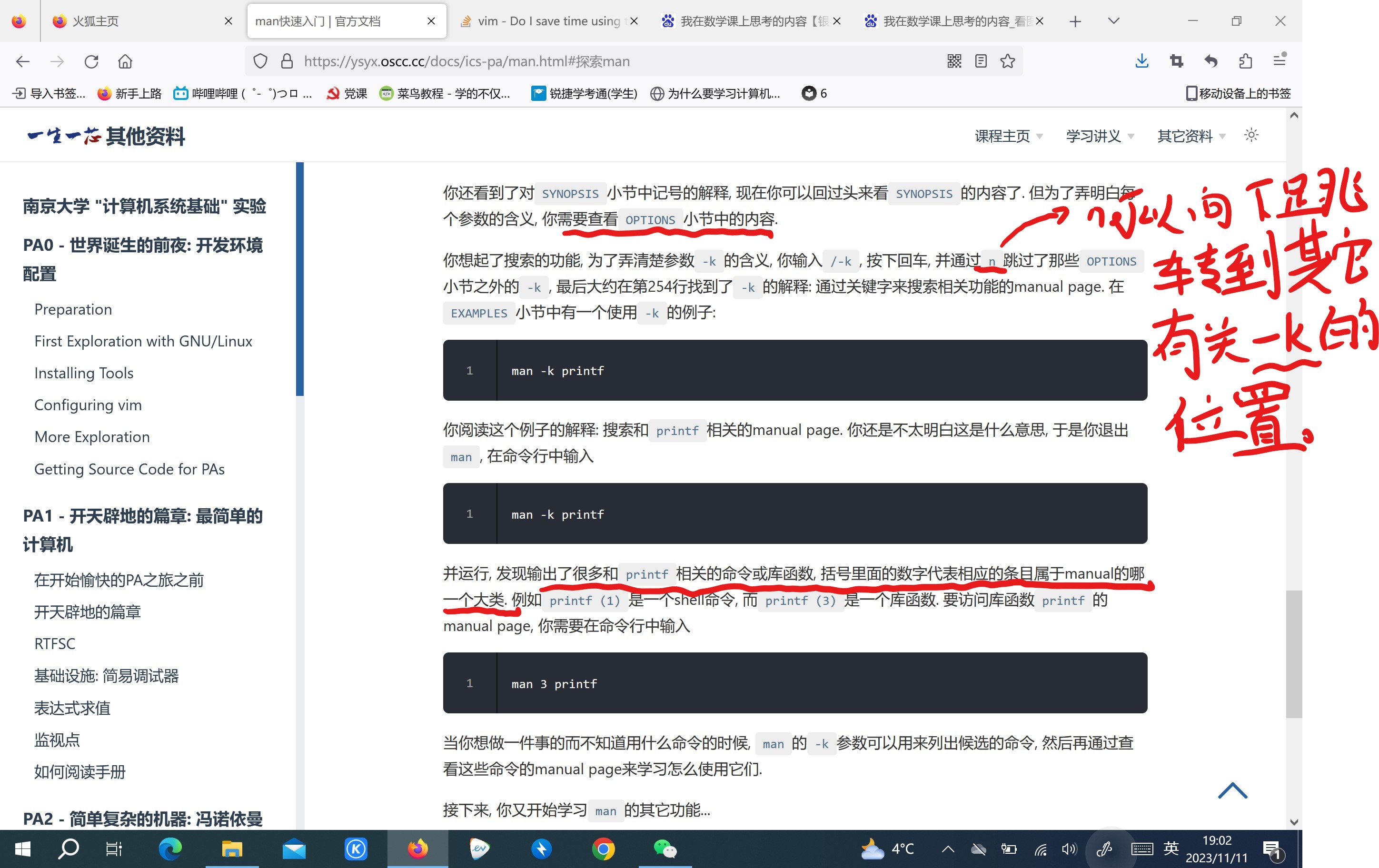Toggle the site light/dark theme
The height and width of the screenshot is (868, 1379).
[x=1251, y=136]
